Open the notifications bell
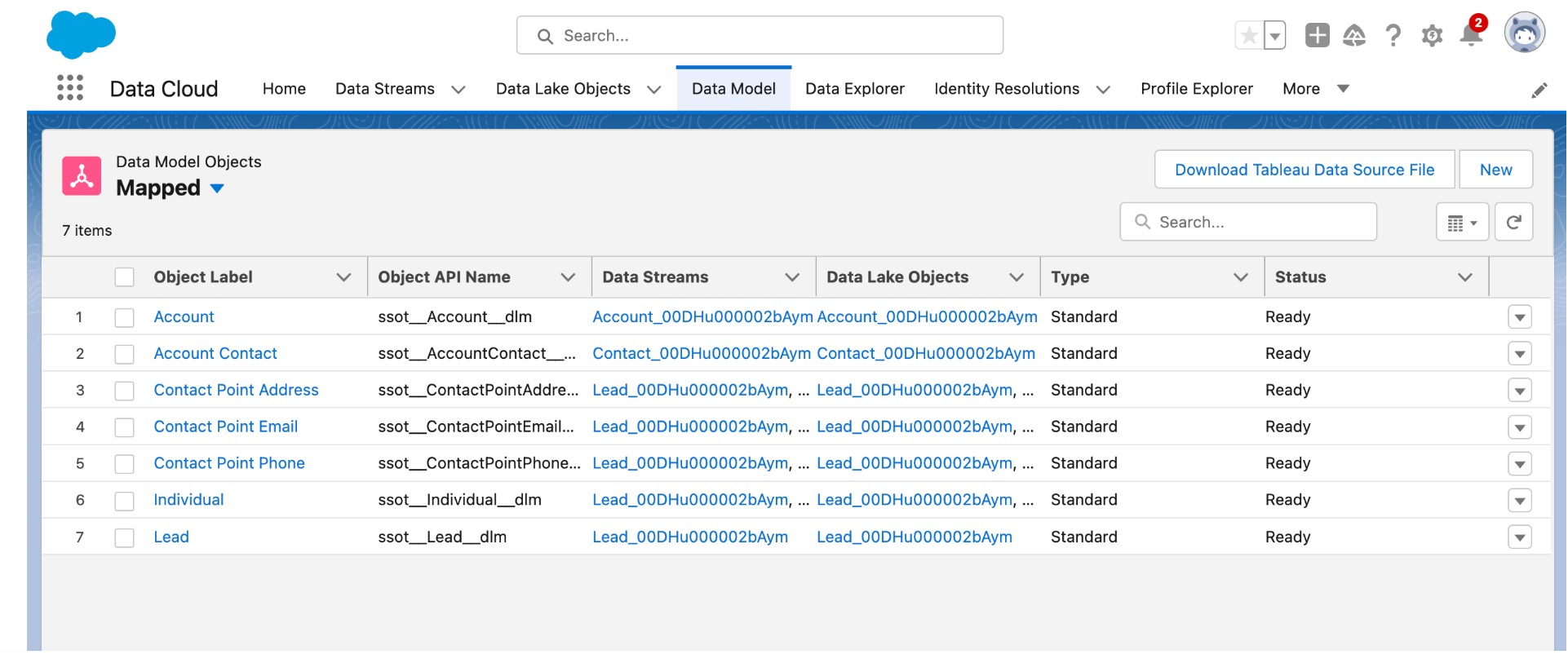 (x=1471, y=34)
